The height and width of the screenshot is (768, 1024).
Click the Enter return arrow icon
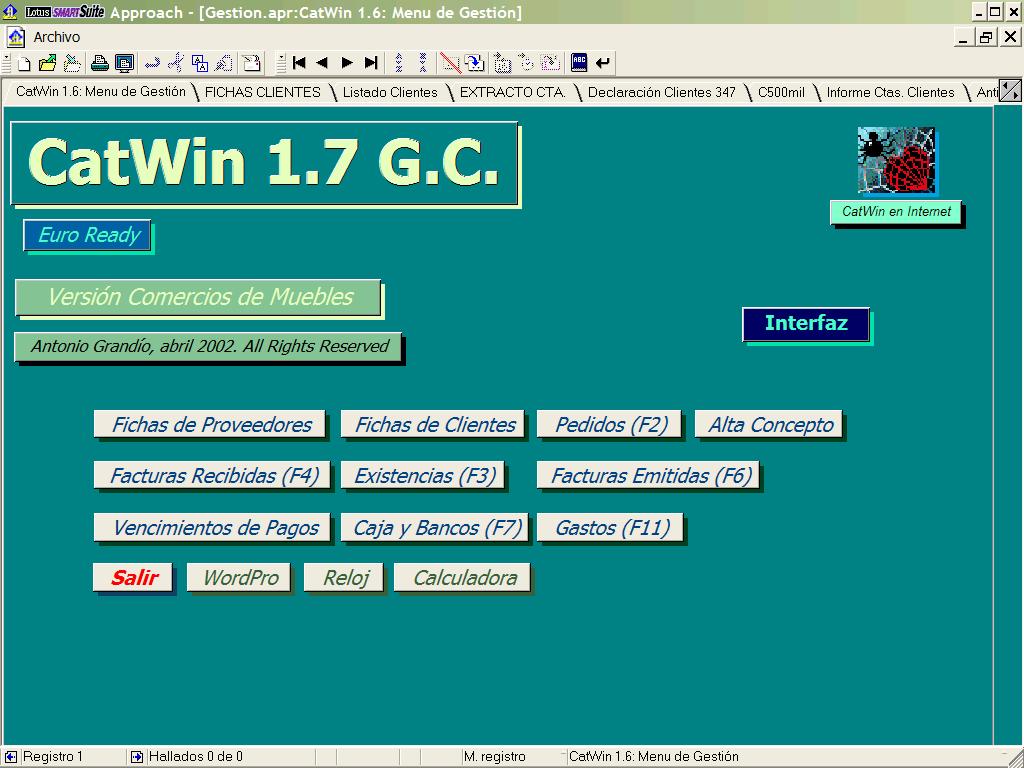(x=603, y=63)
